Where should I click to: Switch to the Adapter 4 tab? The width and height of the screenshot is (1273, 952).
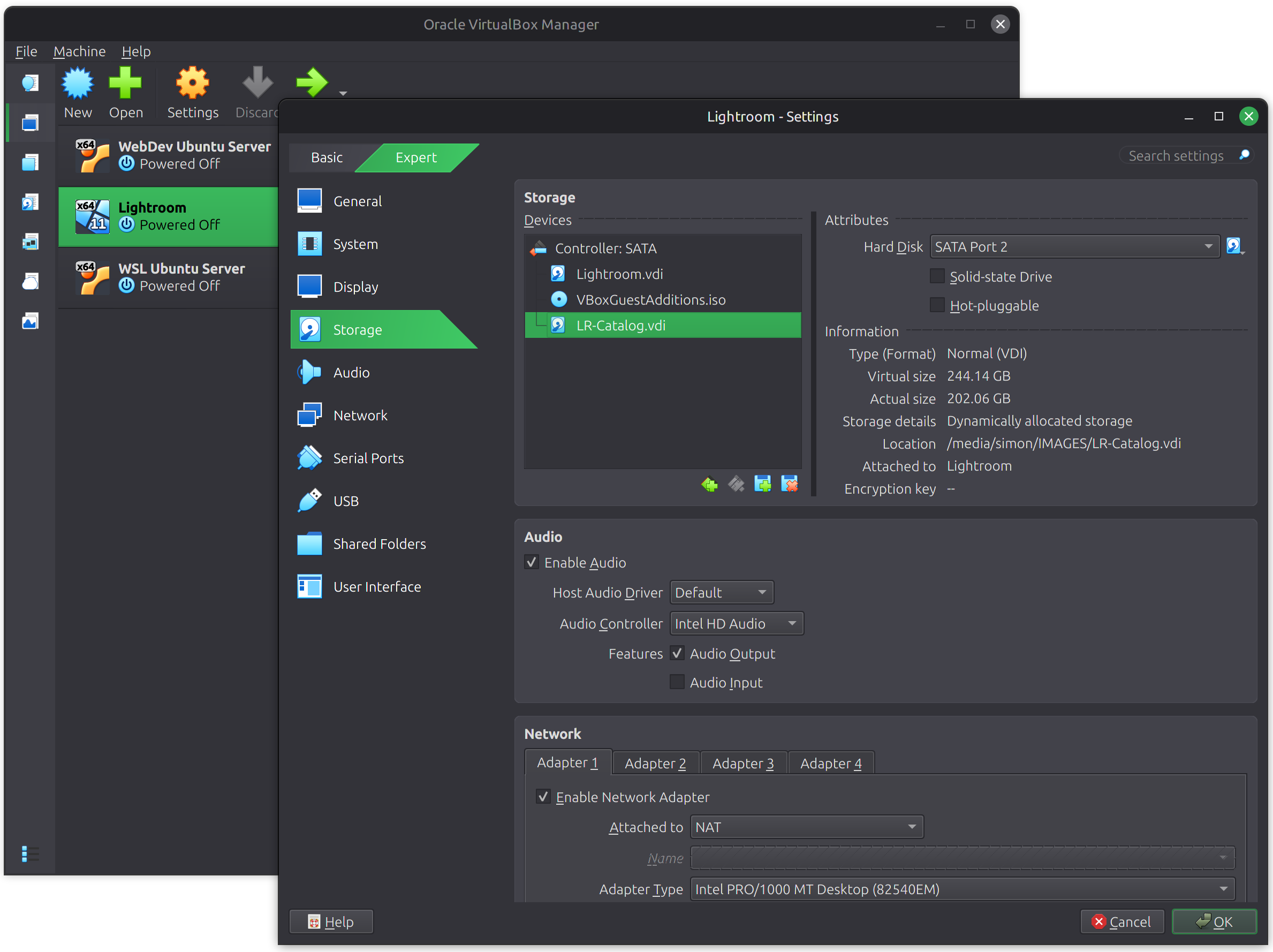pyautogui.click(x=831, y=764)
